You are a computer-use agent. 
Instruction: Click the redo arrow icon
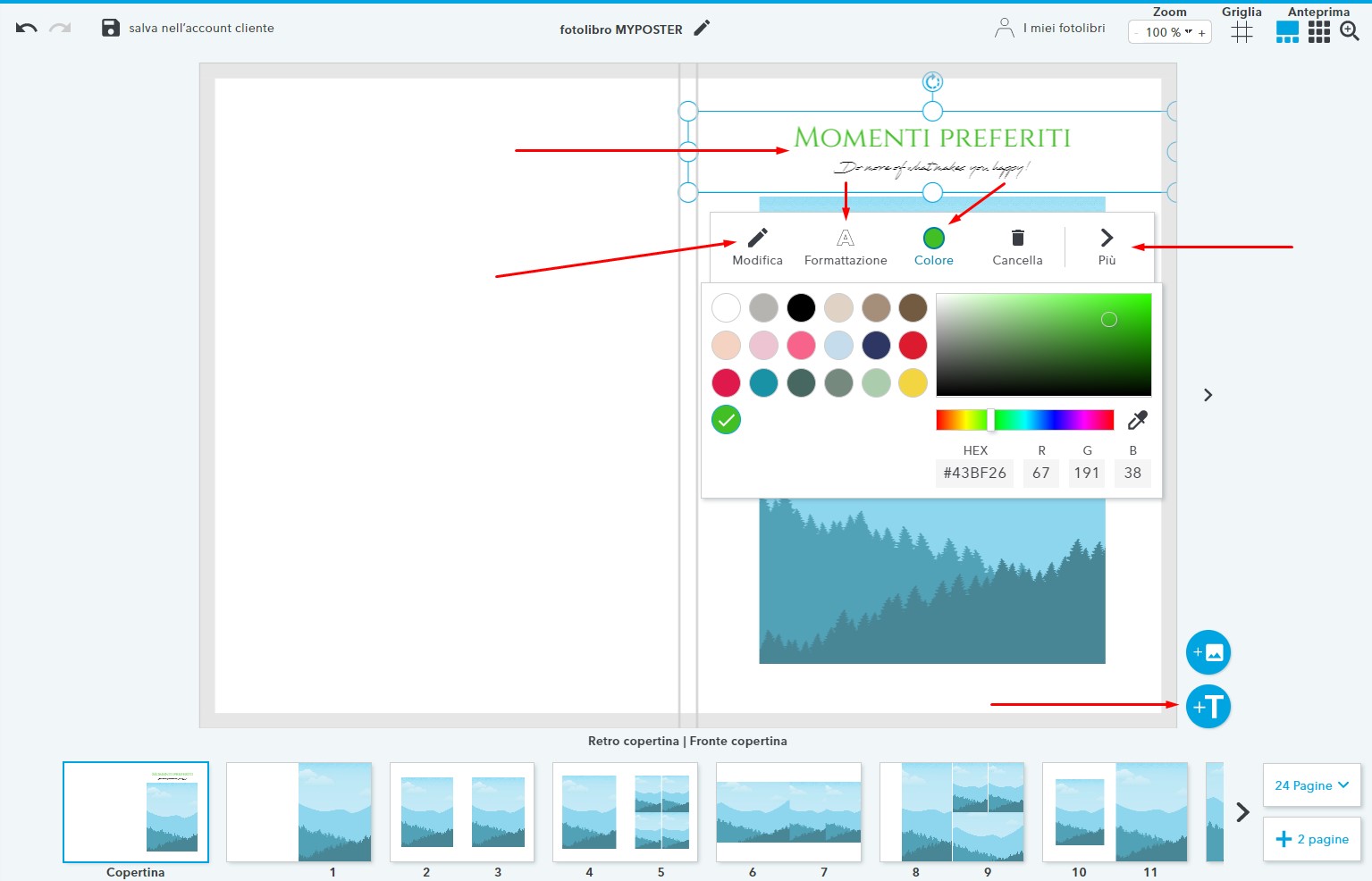click(60, 28)
